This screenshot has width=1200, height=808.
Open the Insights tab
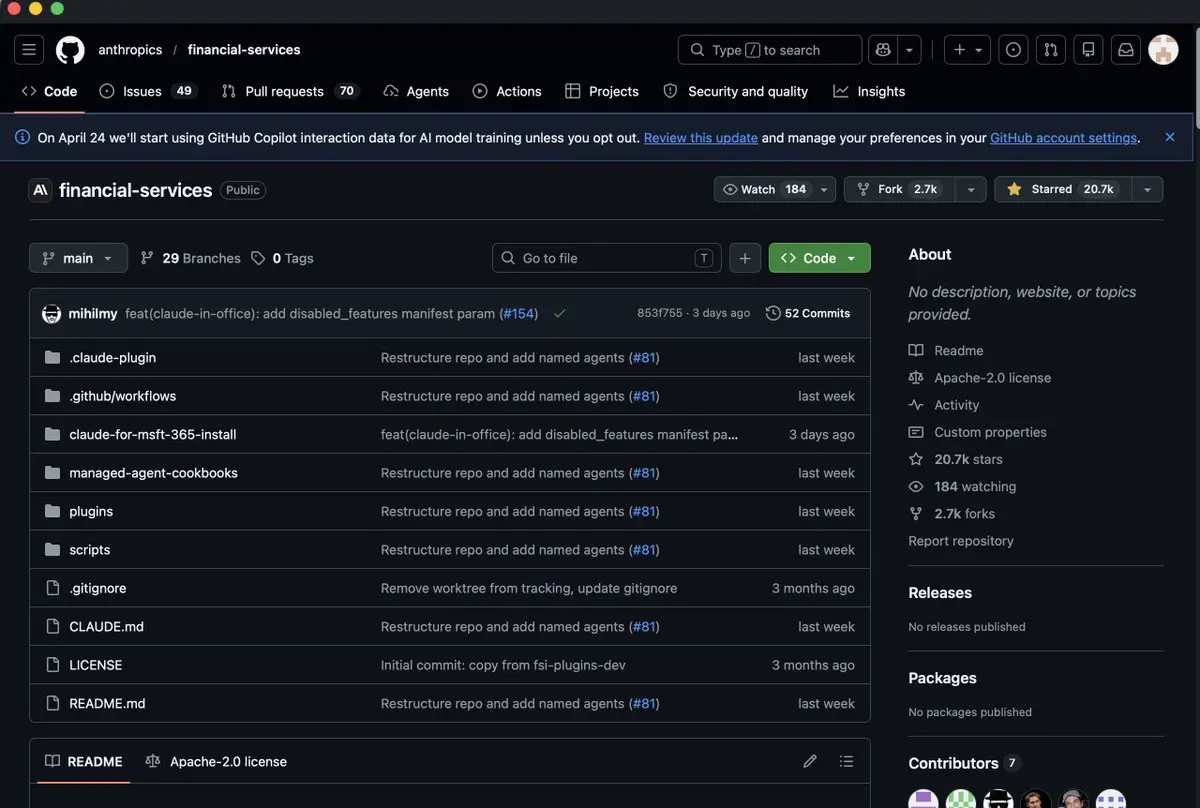869,91
